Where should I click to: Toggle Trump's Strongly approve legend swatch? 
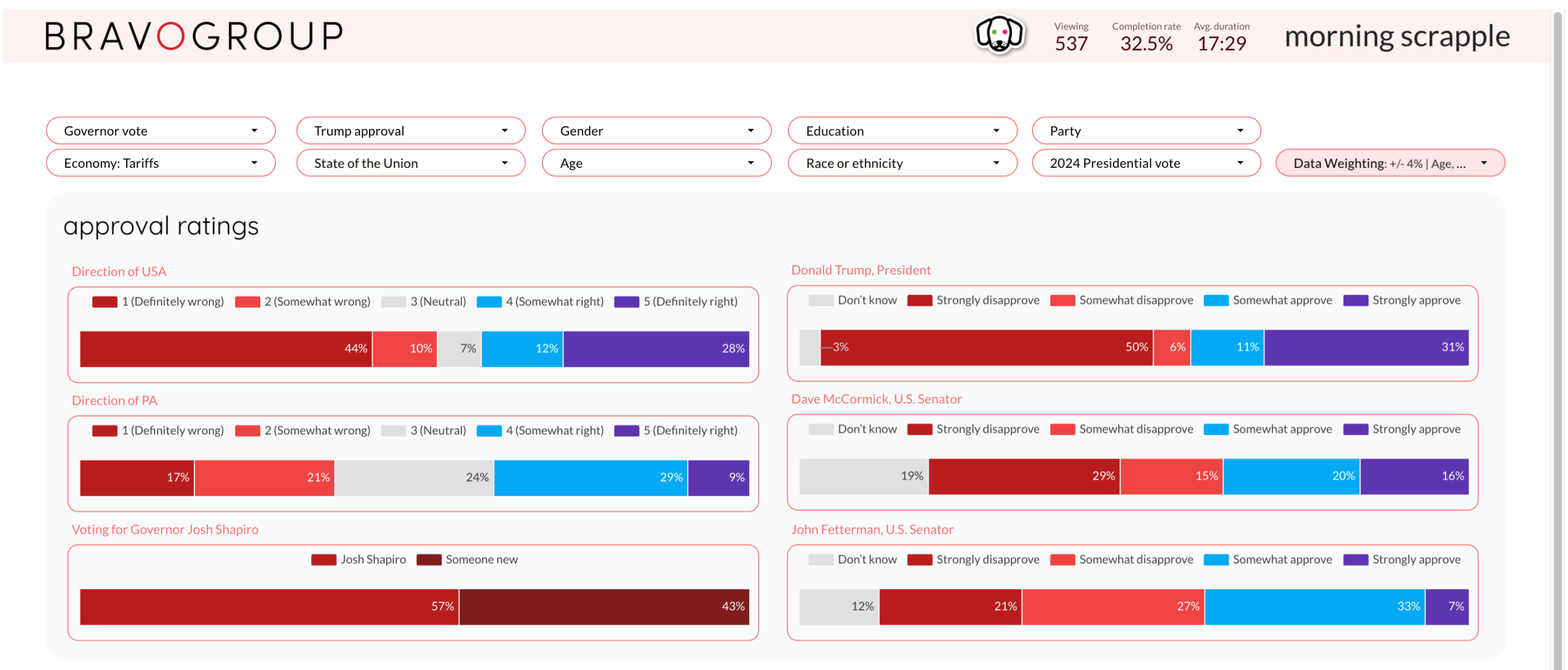coord(1355,300)
